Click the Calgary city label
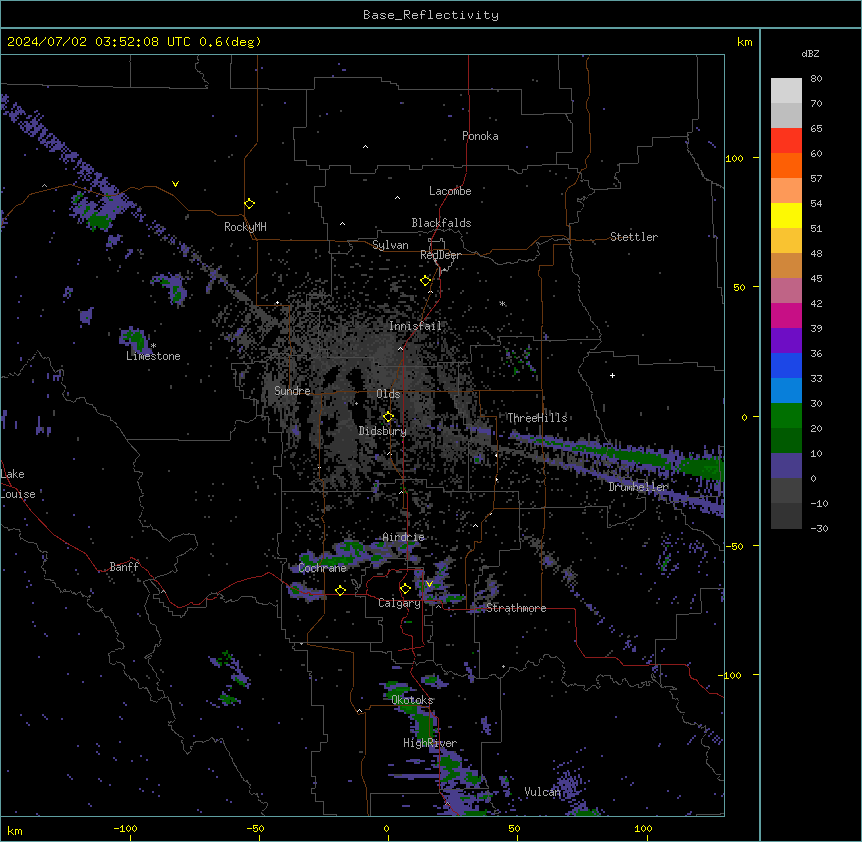Screen dimensions: 862x842 399,603
